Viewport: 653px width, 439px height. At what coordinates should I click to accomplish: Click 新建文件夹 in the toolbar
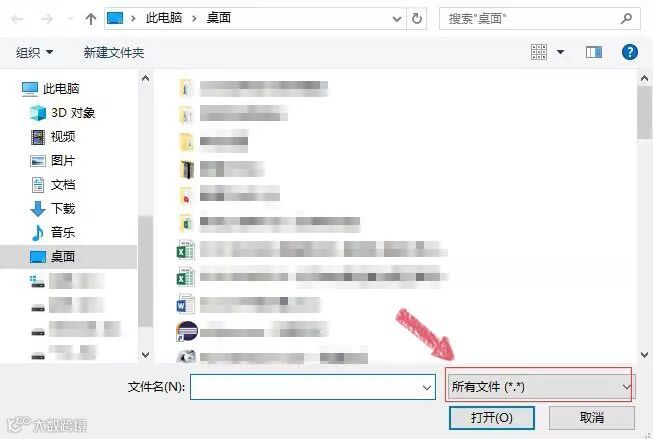pyautogui.click(x=114, y=52)
